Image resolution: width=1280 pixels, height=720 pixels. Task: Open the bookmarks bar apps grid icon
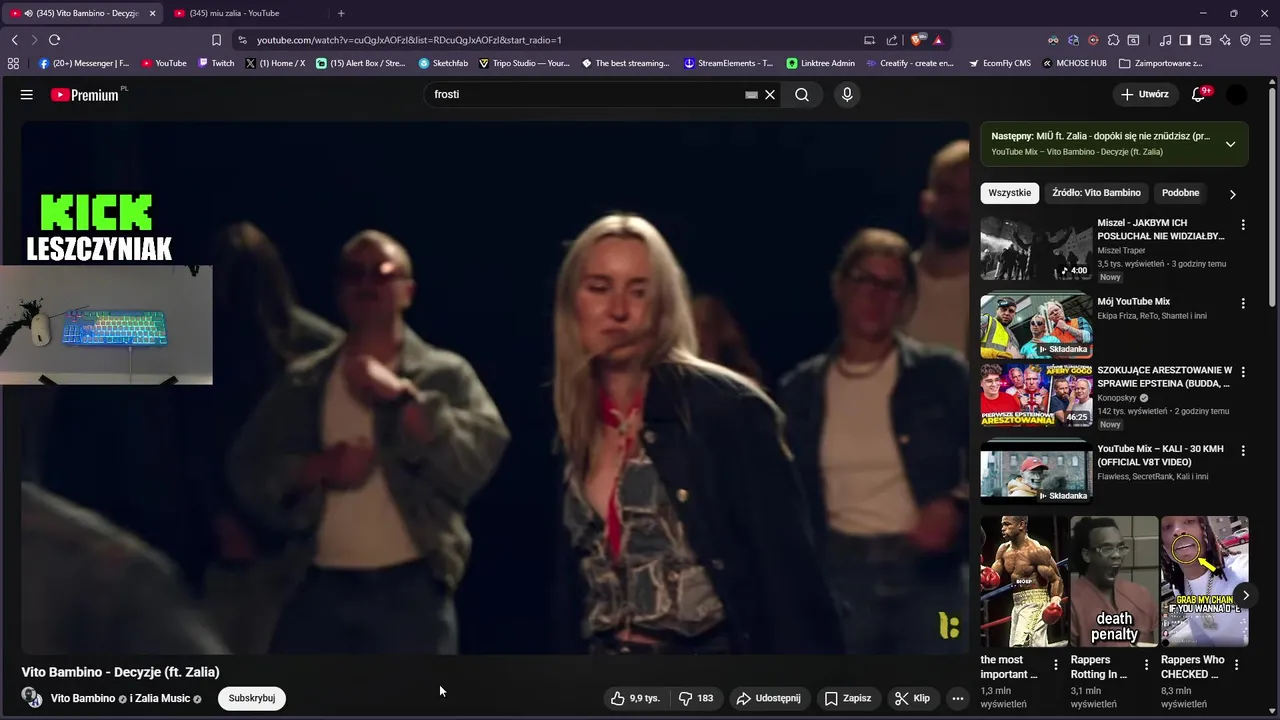[13, 63]
